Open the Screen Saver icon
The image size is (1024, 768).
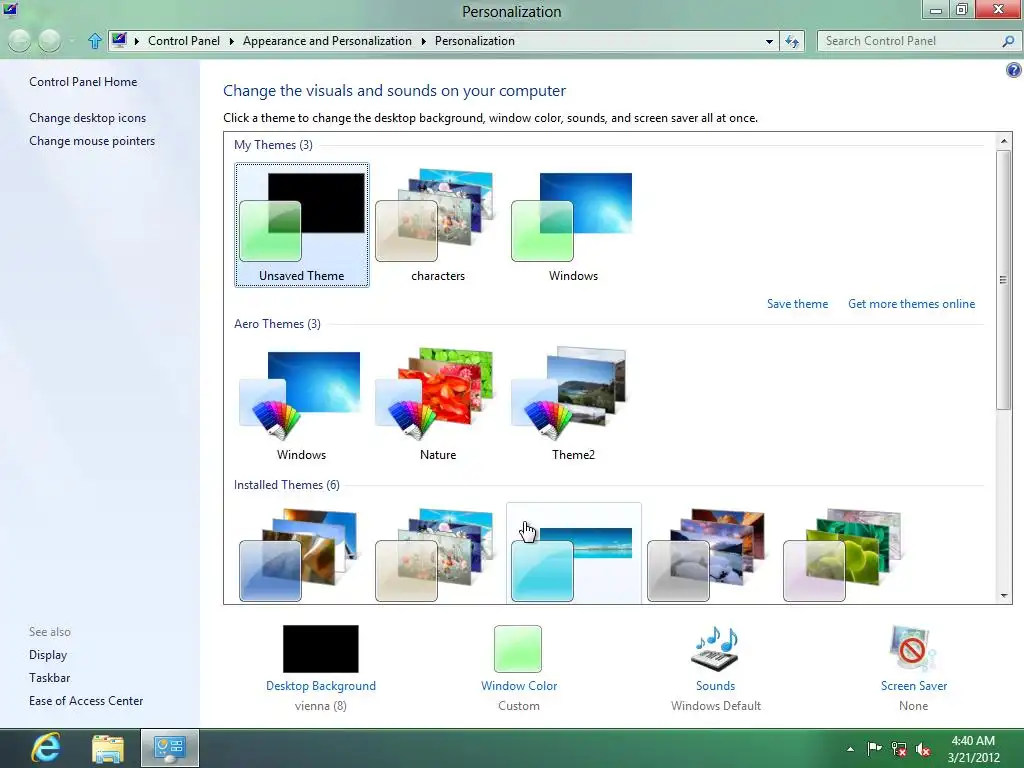click(x=913, y=648)
